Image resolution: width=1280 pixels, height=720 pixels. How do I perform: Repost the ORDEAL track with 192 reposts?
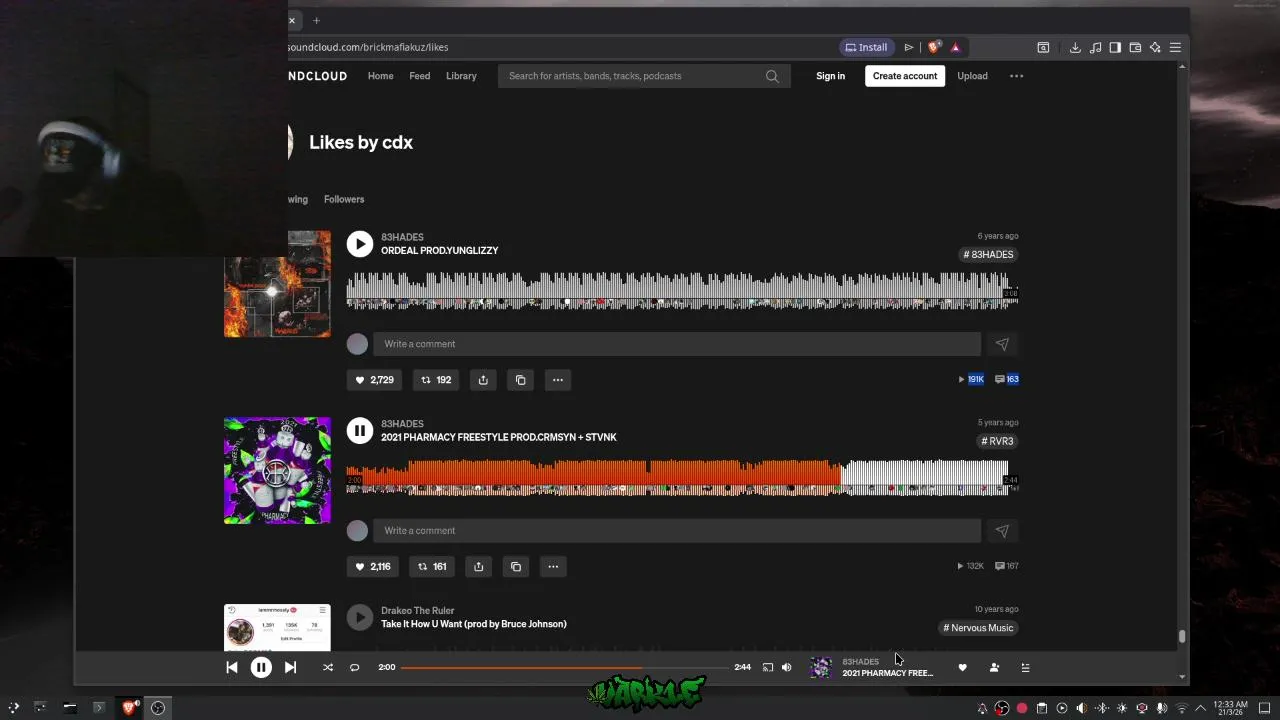click(436, 380)
